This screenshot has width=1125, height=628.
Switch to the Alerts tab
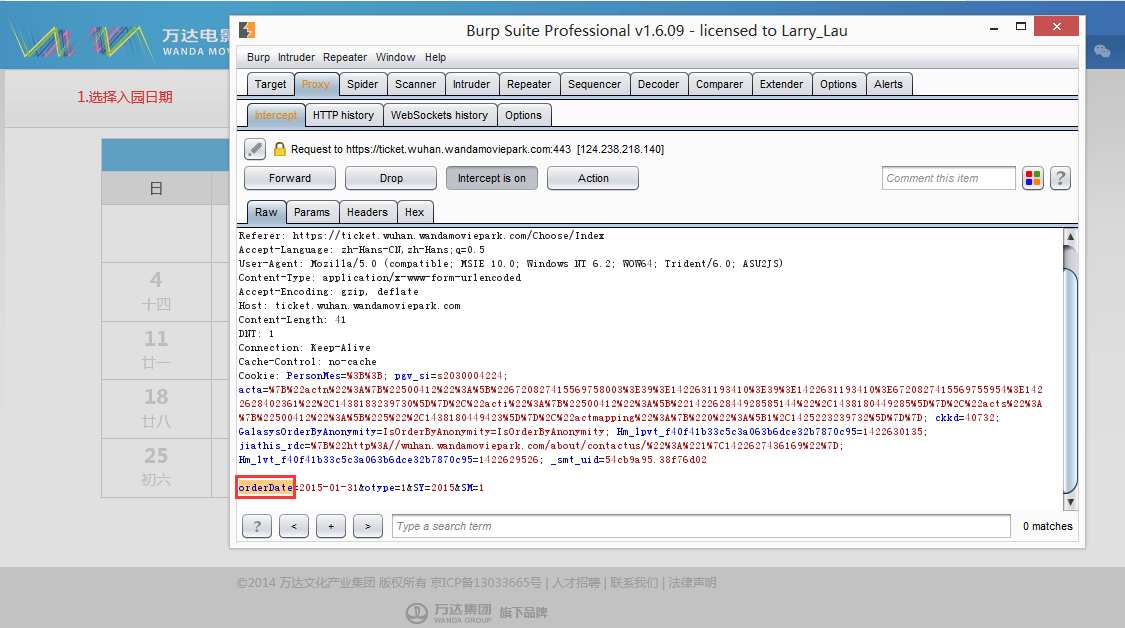pos(888,84)
